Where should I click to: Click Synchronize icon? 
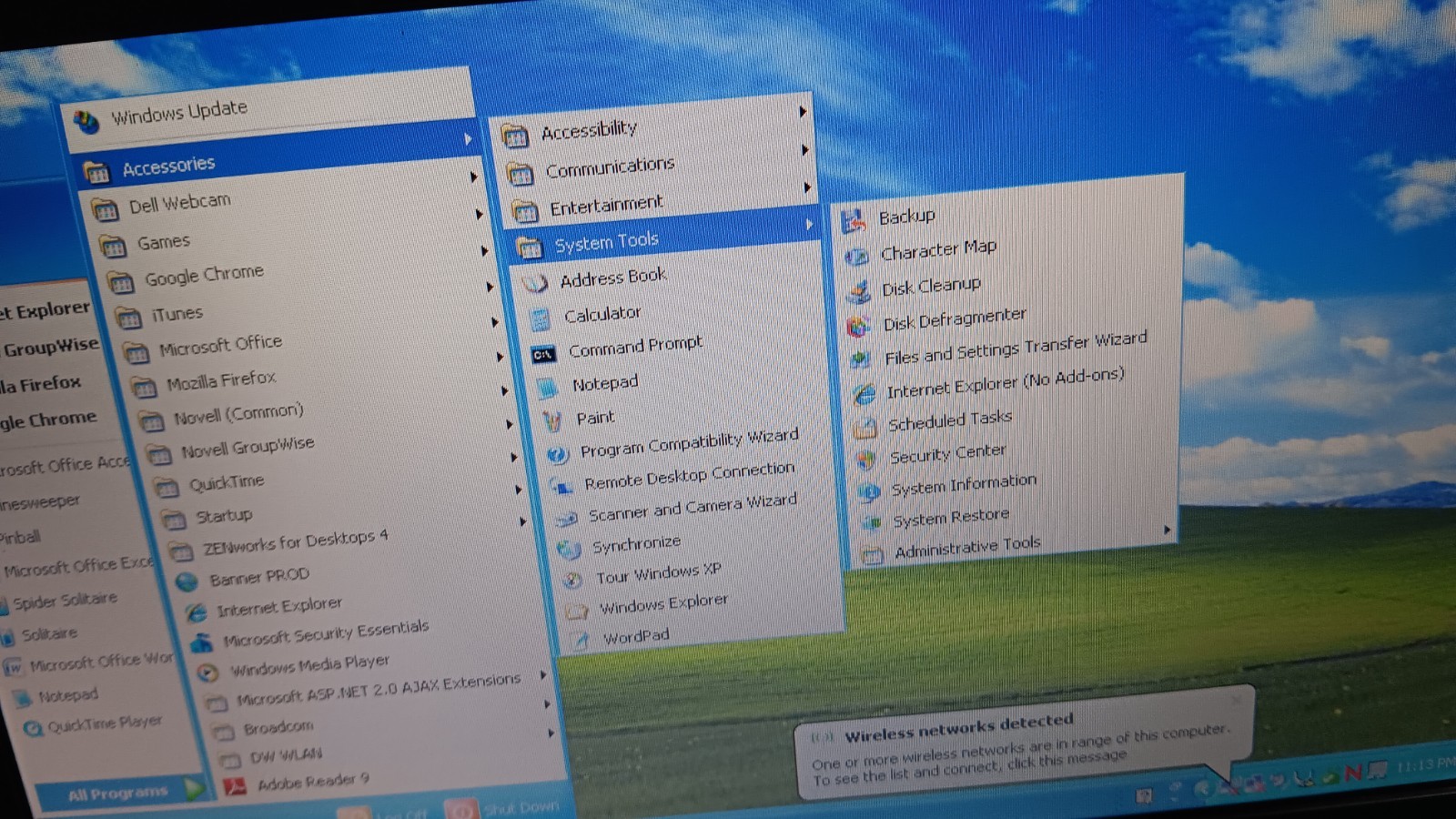569,549
